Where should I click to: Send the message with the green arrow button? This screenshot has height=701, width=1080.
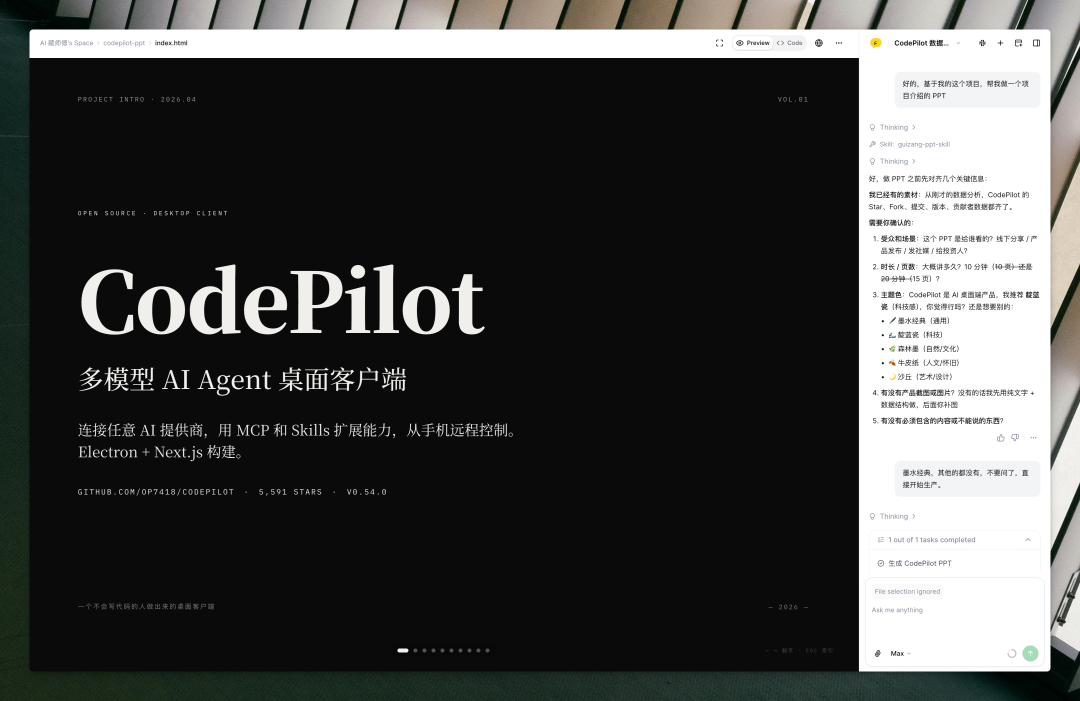tap(1030, 653)
